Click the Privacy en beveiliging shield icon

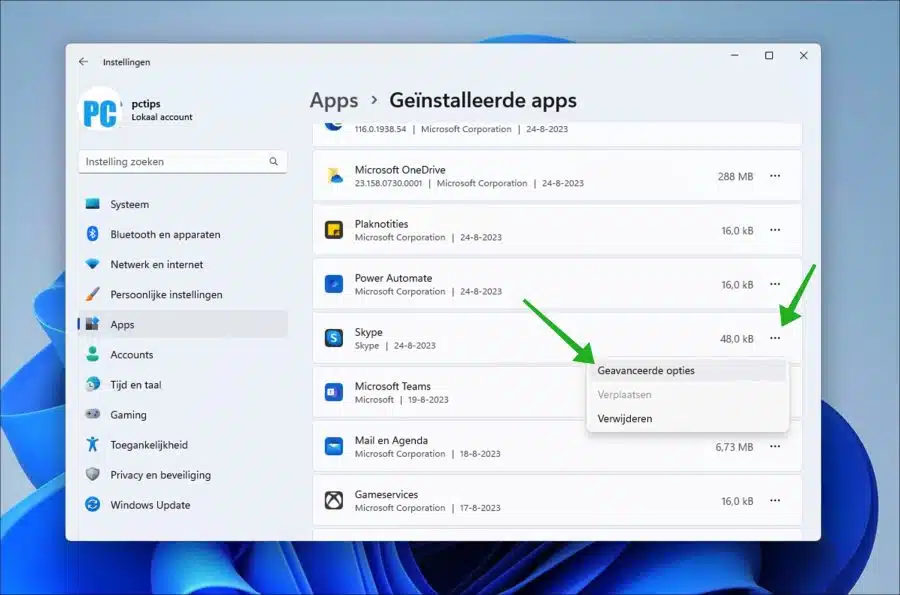pyautogui.click(x=92, y=474)
